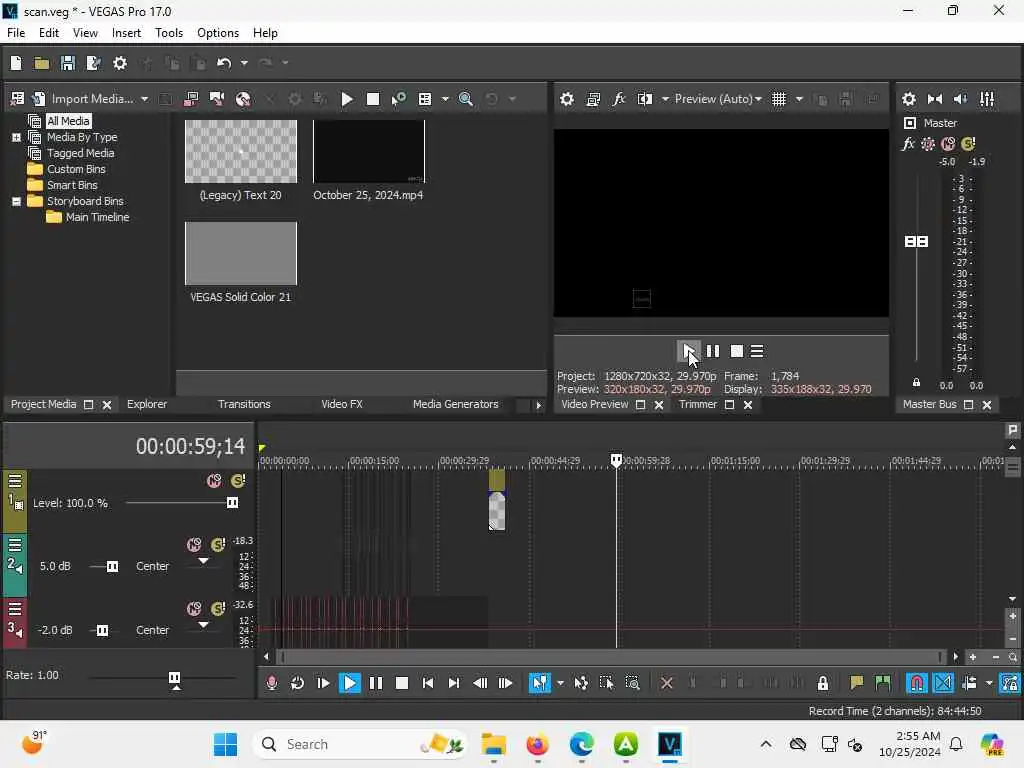The height and width of the screenshot is (768, 1024).
Task: Pause playback in the Video Preview
Action: point(712,351)
